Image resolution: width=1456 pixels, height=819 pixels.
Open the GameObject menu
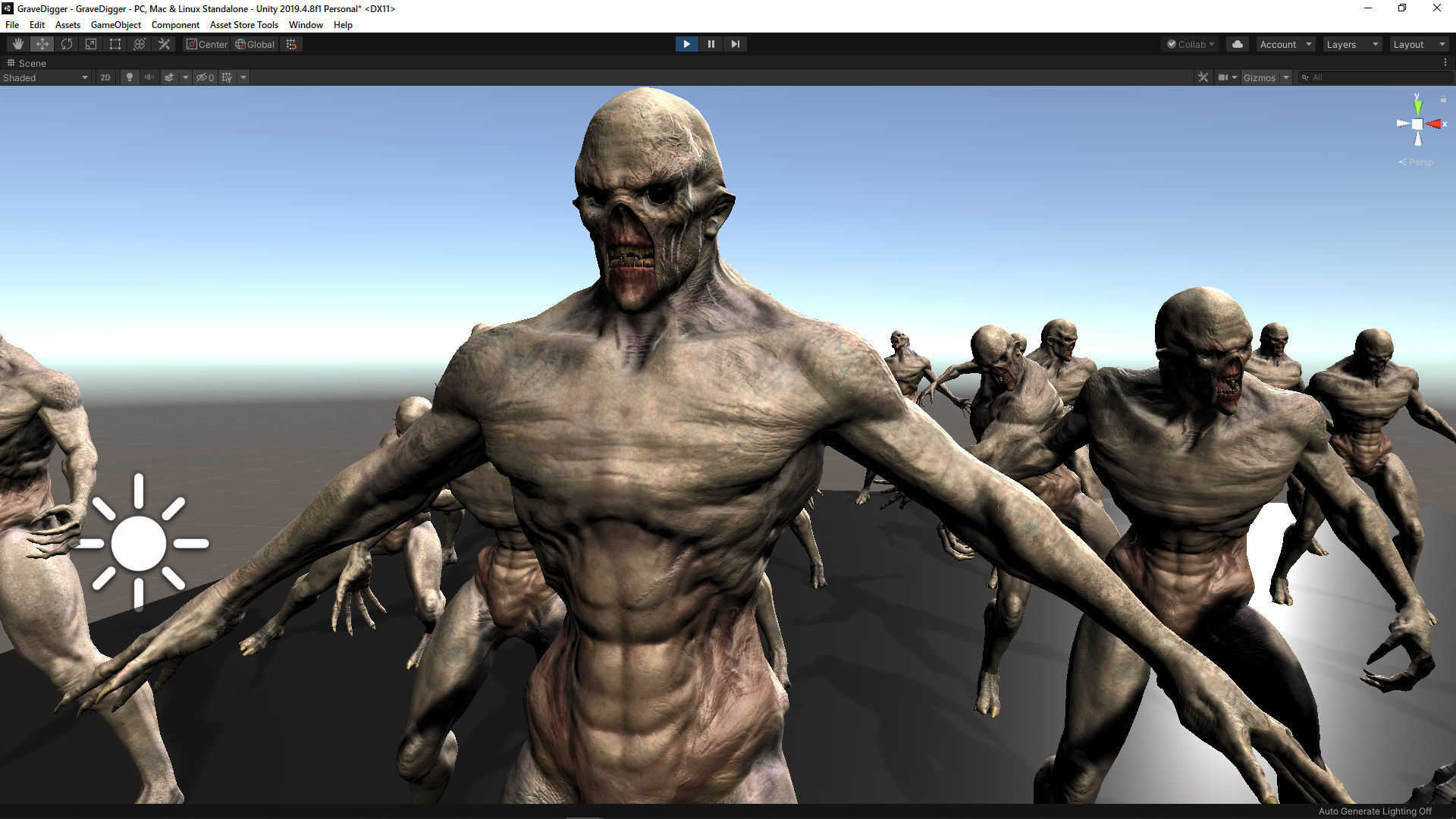115,25
